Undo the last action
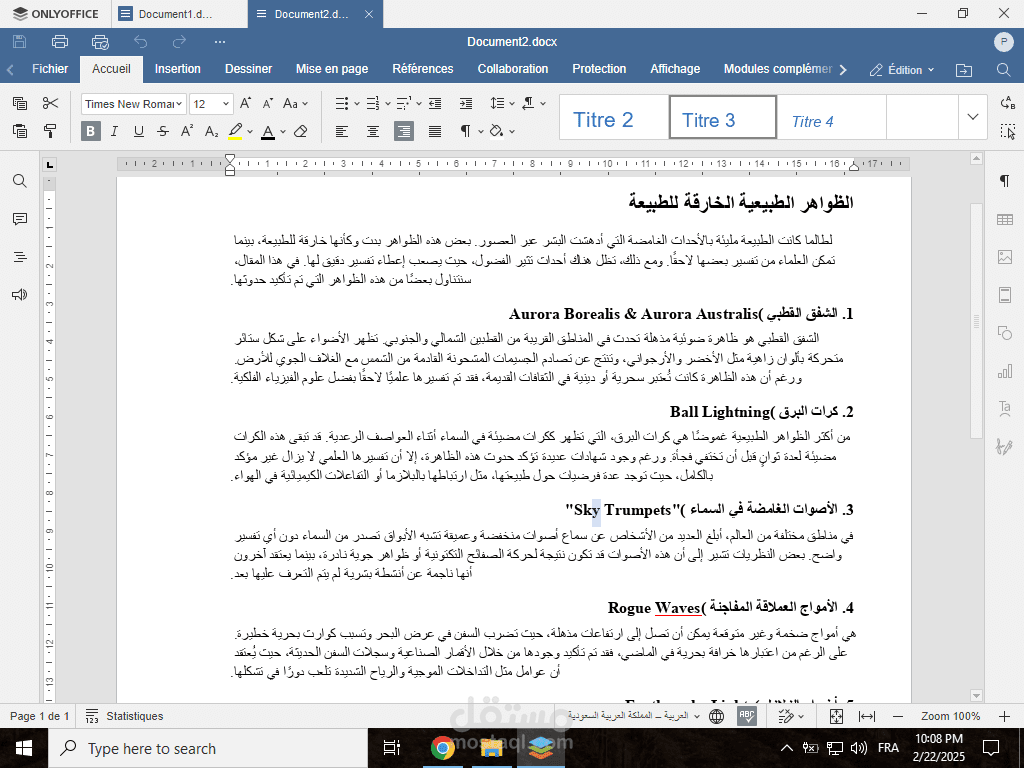This screenshot has height=768, width=1024. pyautogui.click(x=140, y=42)
